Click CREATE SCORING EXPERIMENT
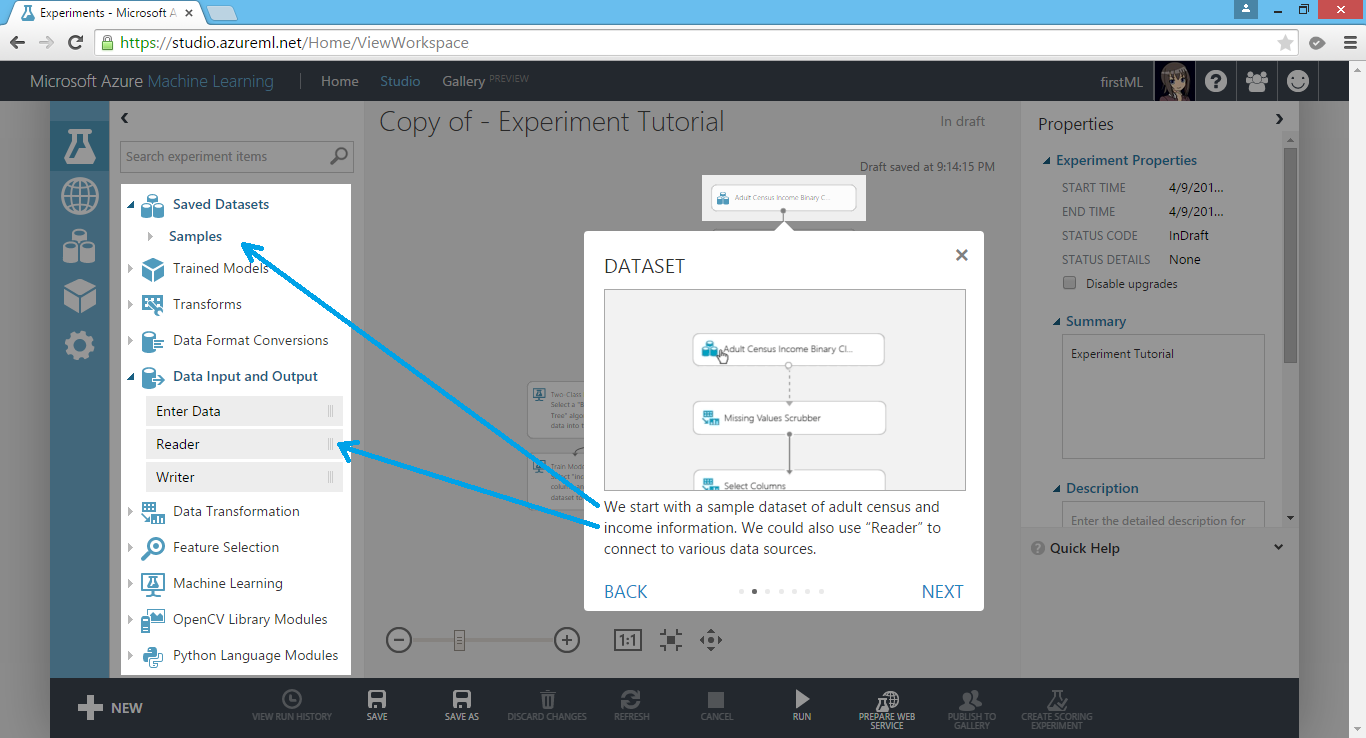1366x738 pixels. tap(1056, 709)
